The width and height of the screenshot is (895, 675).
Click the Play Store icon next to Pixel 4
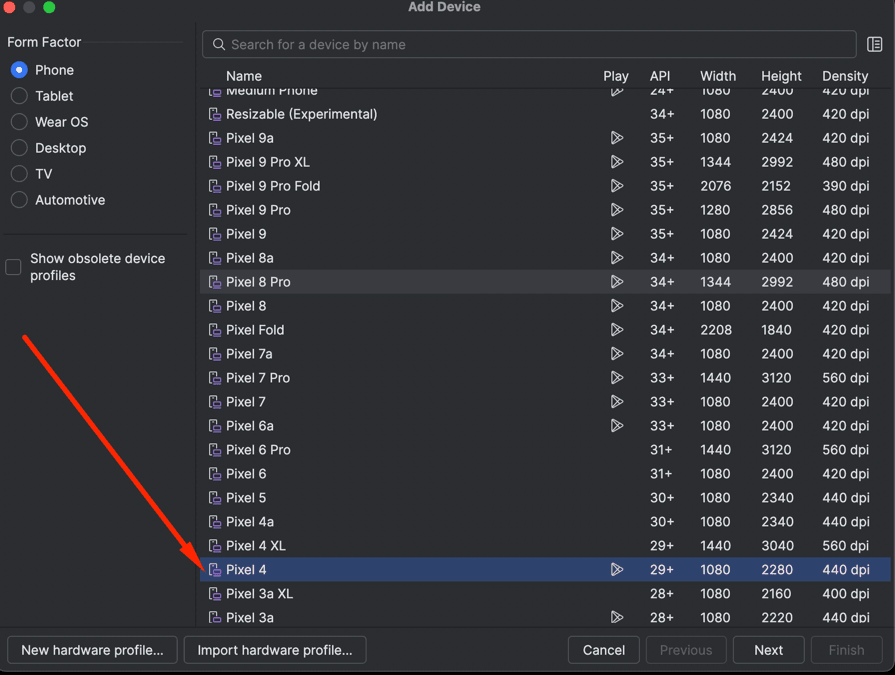(x=617, y=569)
